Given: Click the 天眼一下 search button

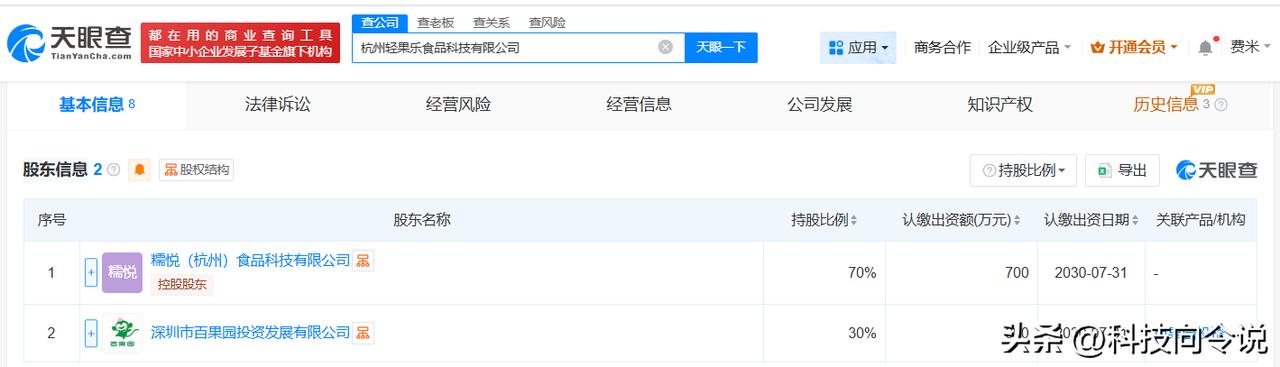Looking at the screenshot, I should click(721, 47).
